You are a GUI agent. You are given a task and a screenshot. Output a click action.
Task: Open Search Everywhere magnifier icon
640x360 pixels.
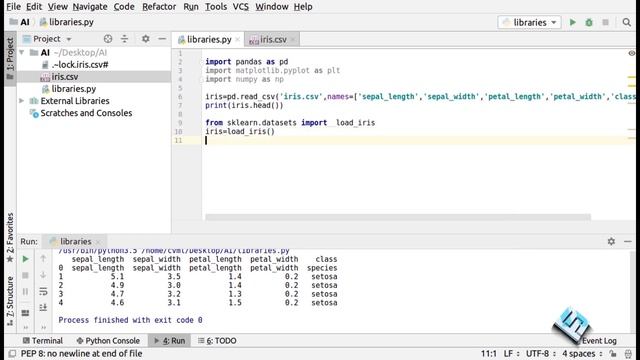tap(627, 22)
